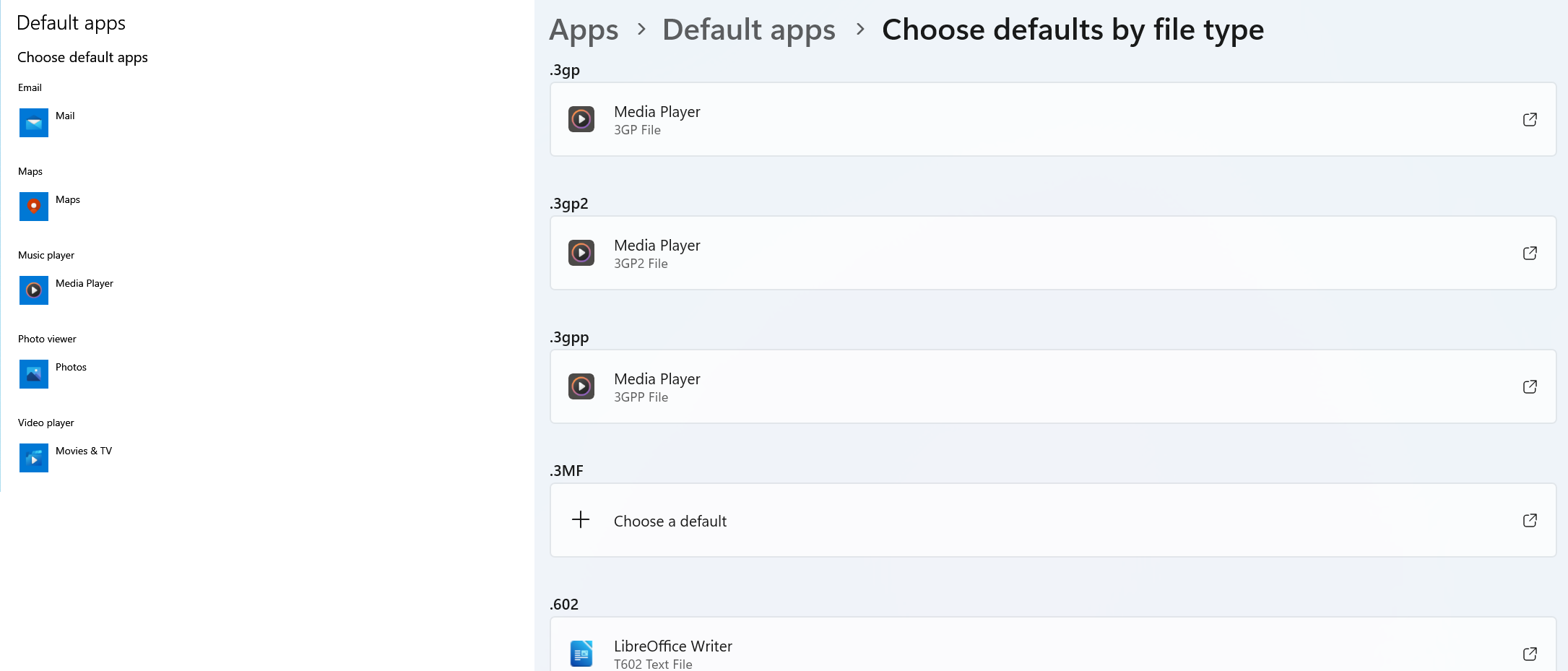The width and height of the screenshot is (1568, 671).
Task: Click the .3gpp file type heading
Action: point(569,337)
